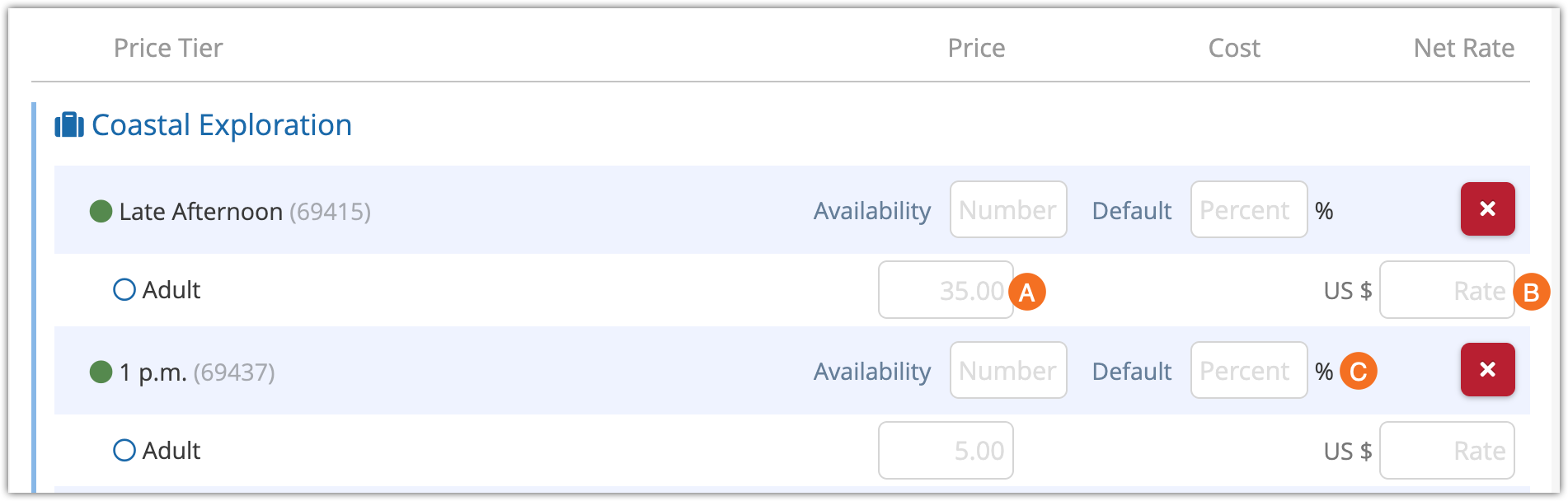Open the Coastal Exploration item link
The height and width of the screenshot is (501, 1568).
point(222,125)
